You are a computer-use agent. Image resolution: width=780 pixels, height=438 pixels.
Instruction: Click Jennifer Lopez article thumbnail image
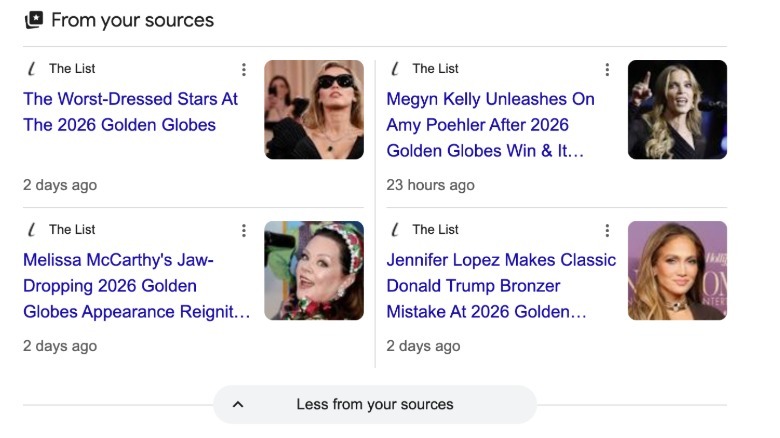(x=677, y=270)
